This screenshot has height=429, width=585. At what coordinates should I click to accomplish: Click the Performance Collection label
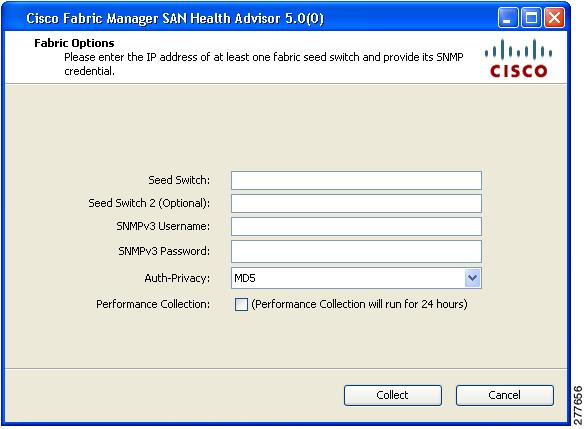(153, 304)
